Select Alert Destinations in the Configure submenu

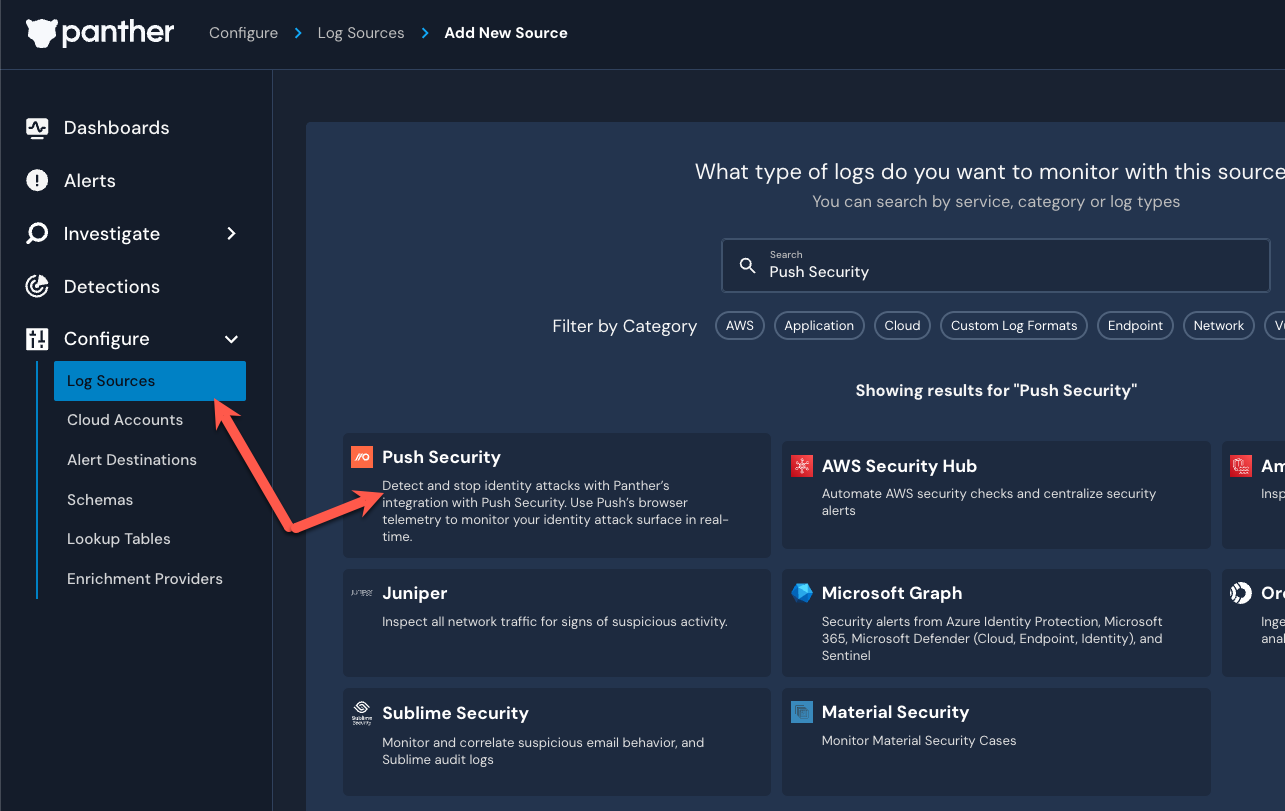tap(132, 460)
